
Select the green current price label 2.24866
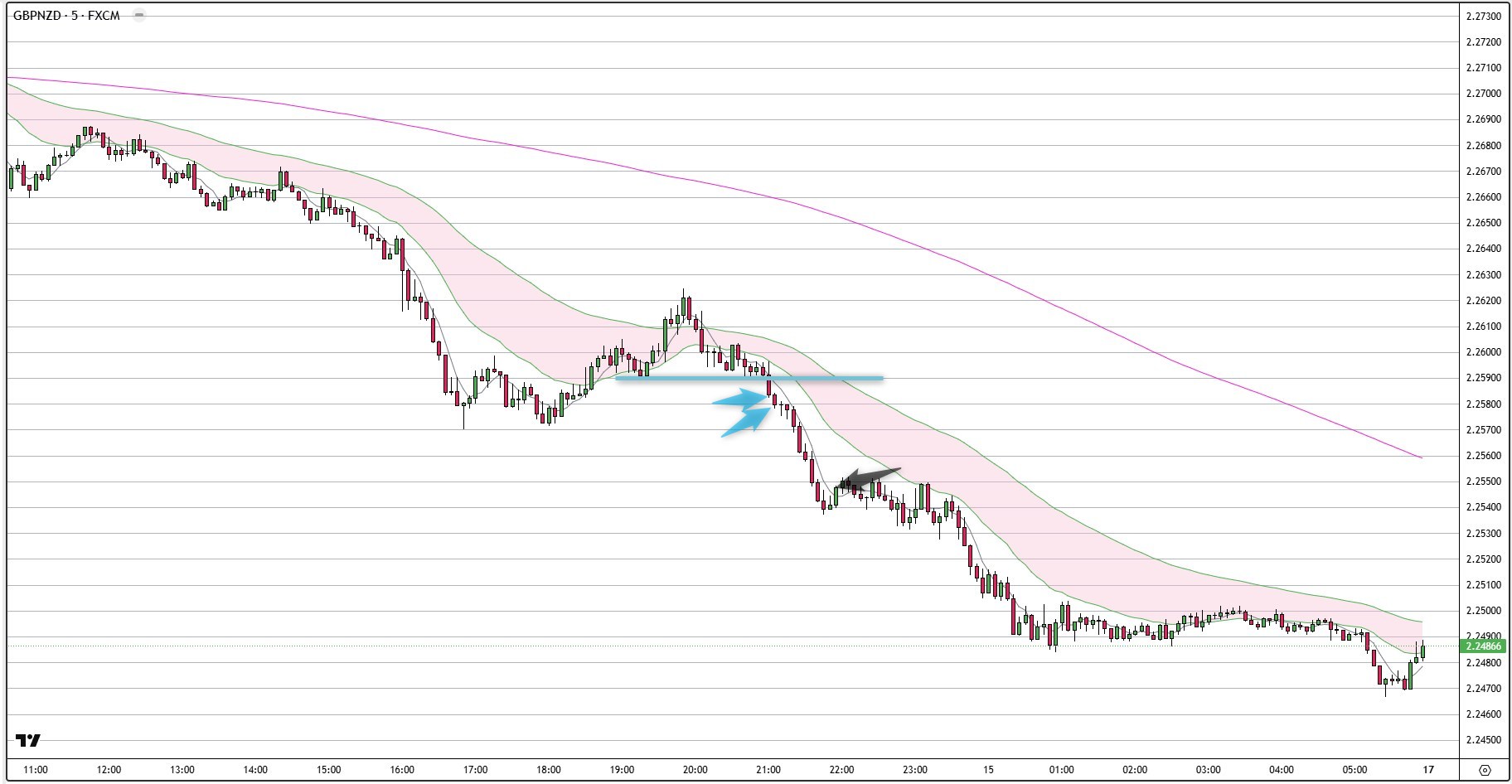(x=1484, y=646)
